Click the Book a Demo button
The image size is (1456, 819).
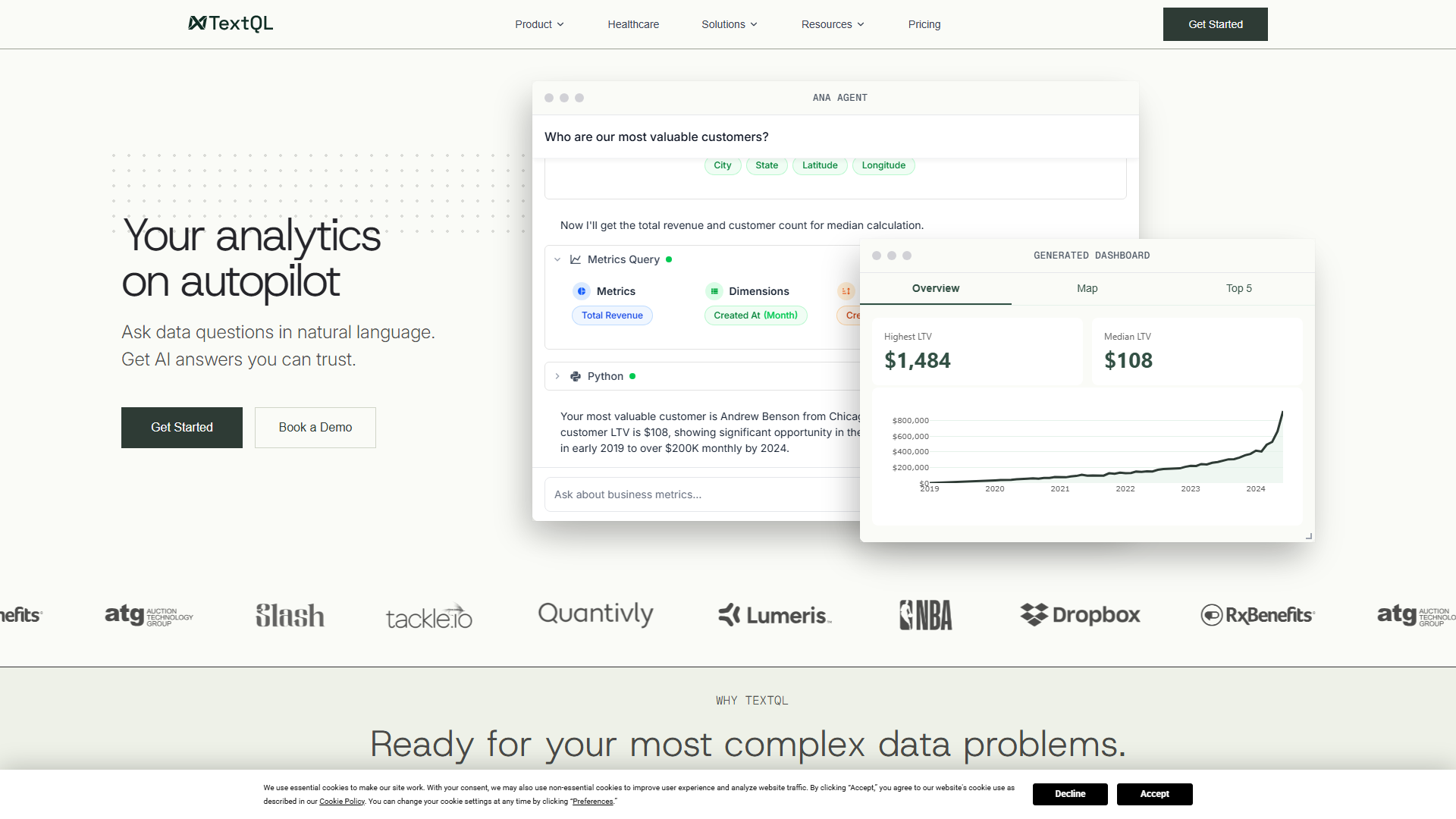(x=315, y=428)
